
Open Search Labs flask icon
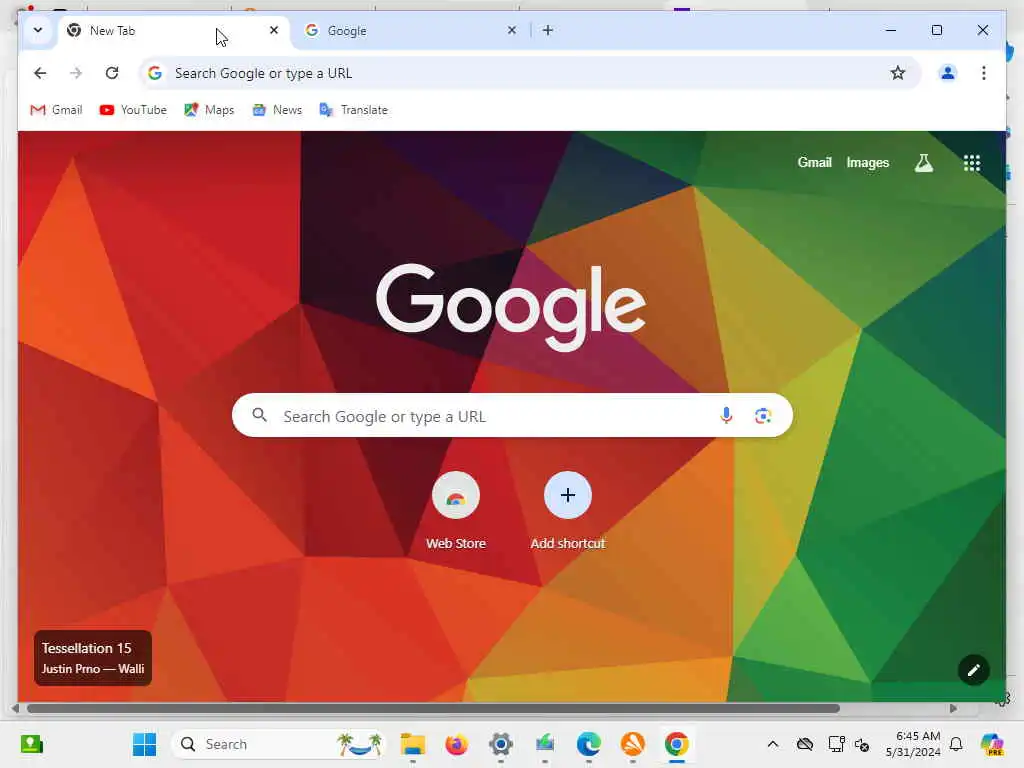pyautogui.click(x=923, y=163)
